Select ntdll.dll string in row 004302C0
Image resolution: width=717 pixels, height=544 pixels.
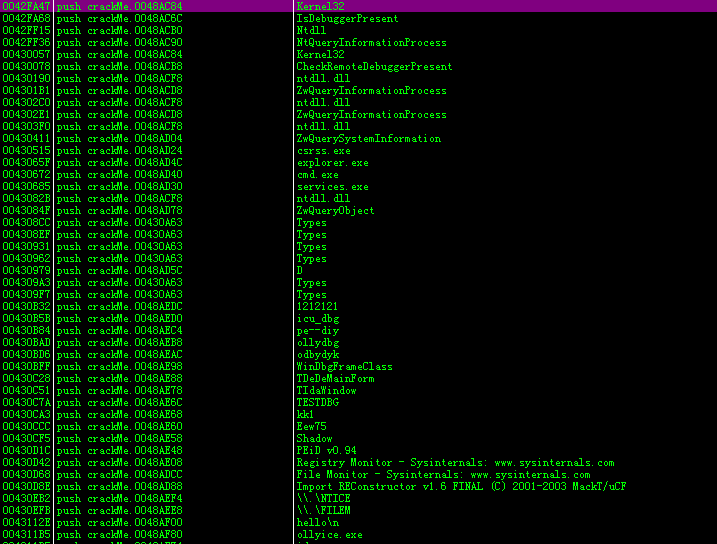[x=323, y=102]
